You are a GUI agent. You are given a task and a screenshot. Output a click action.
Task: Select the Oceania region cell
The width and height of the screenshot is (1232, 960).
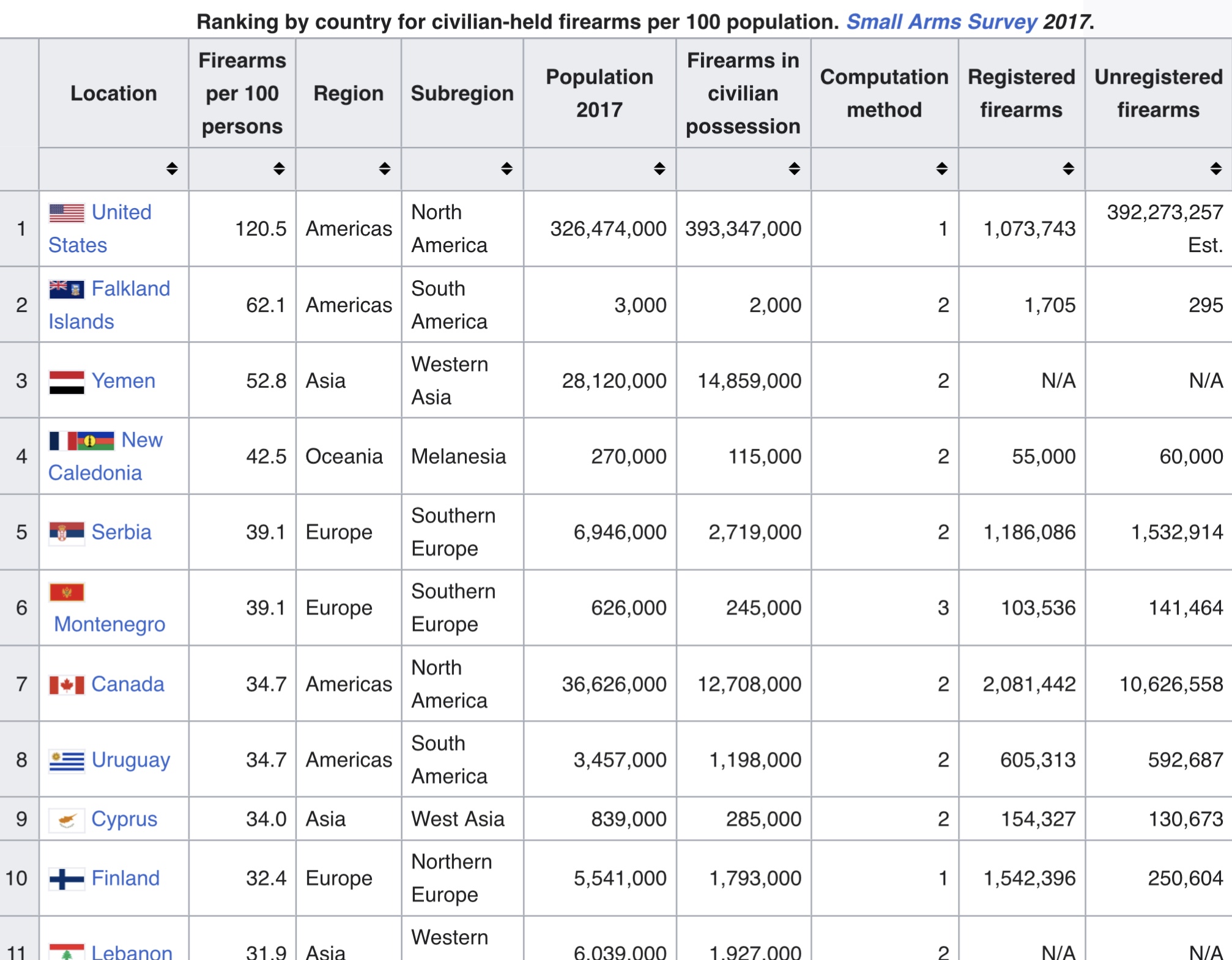tap(349, 456)
